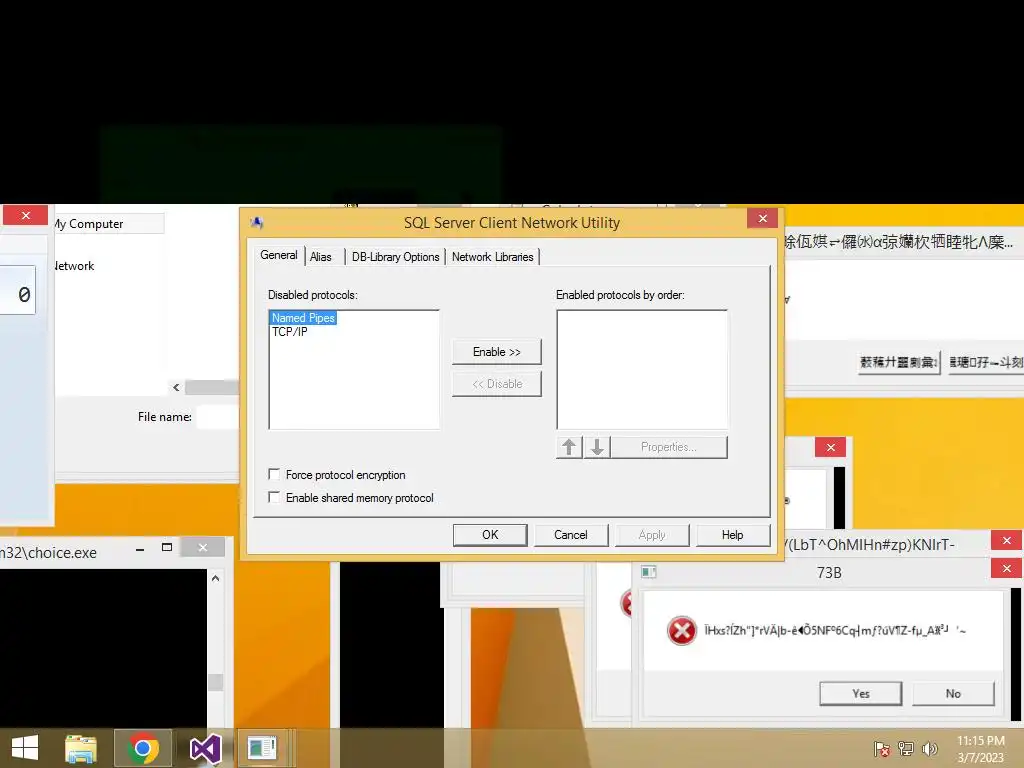Click the File name input field
This screenshot has width=1024, height=768.
tap(217, 417)
